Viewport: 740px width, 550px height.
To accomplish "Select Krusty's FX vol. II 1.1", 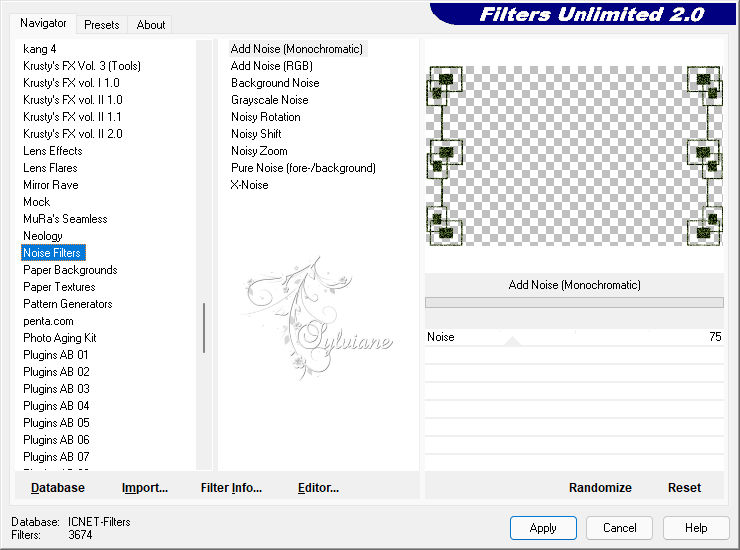I will (x=72, y=117).
